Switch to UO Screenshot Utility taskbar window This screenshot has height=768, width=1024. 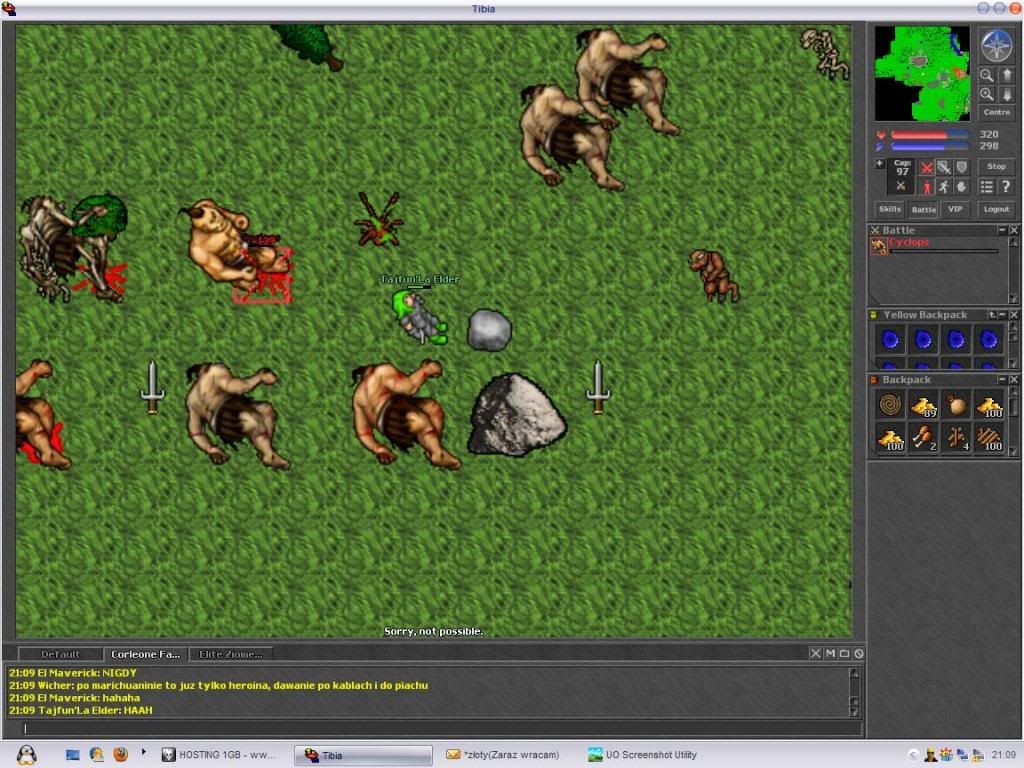point(641,755)
